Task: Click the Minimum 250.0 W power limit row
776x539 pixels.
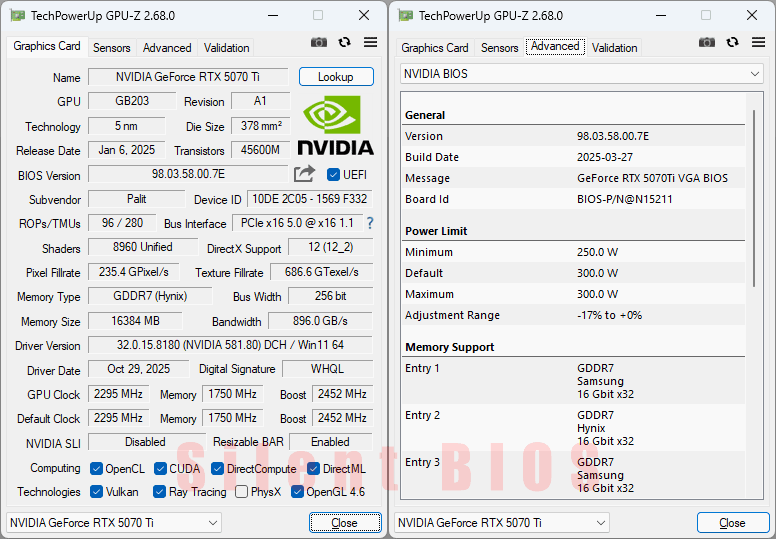Action: [574, 252]
